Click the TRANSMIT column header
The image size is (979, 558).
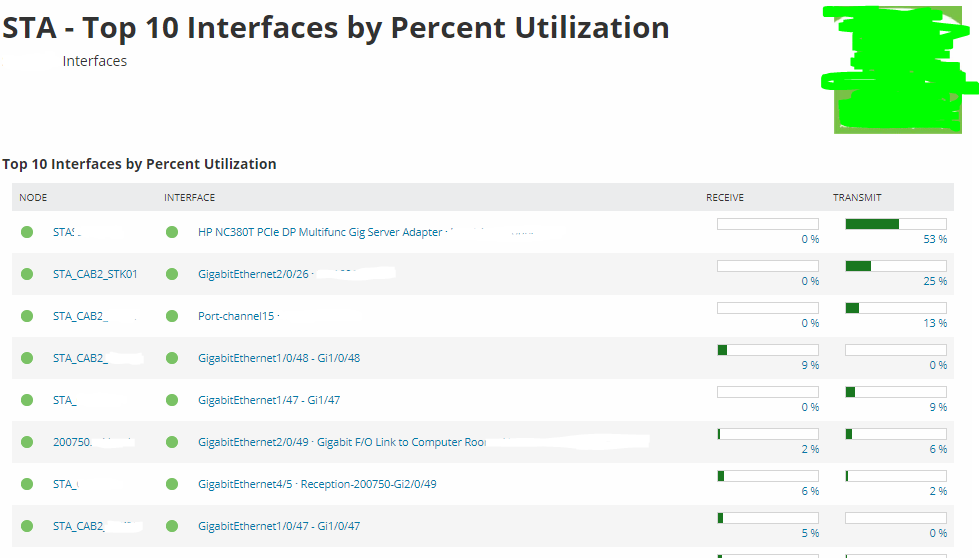[x=857, y=198]
